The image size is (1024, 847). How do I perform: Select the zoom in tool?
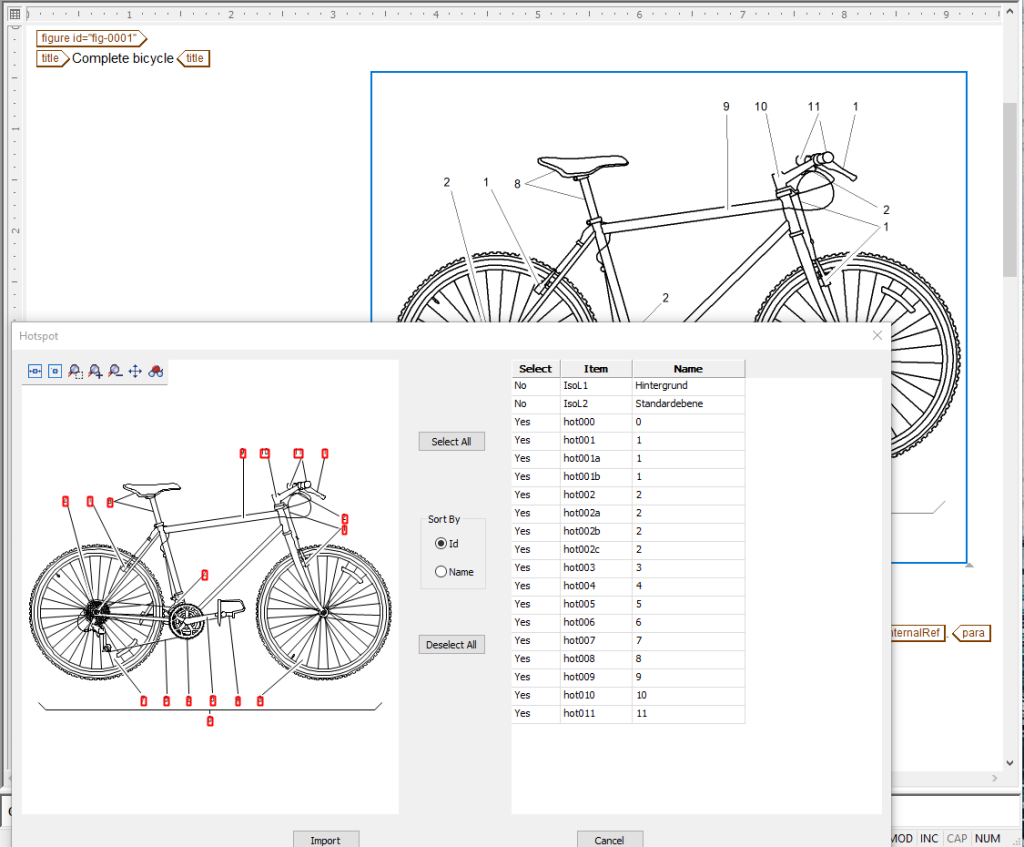click(95, 371)
